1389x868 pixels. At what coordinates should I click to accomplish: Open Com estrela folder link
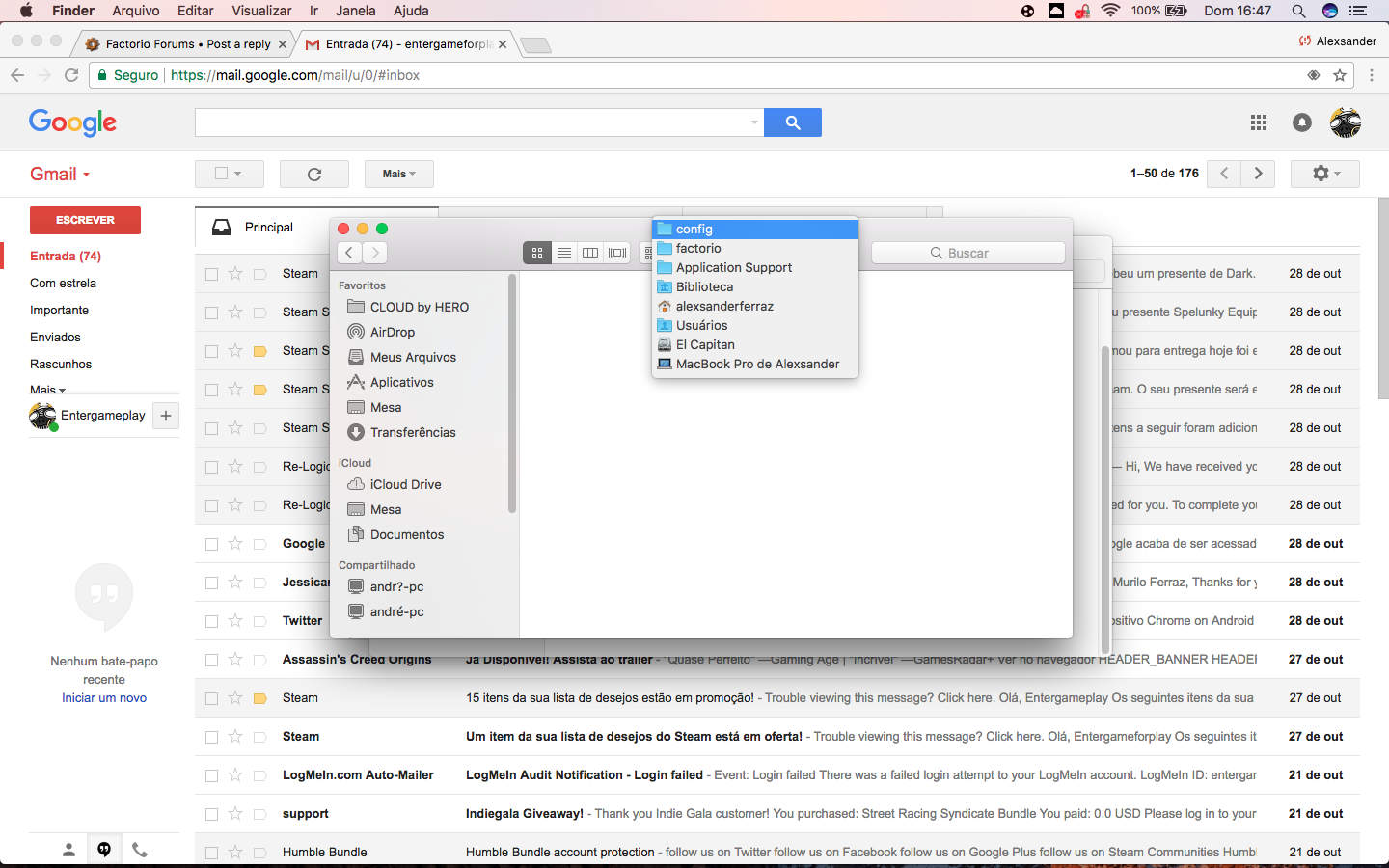[x=63, y=283]
